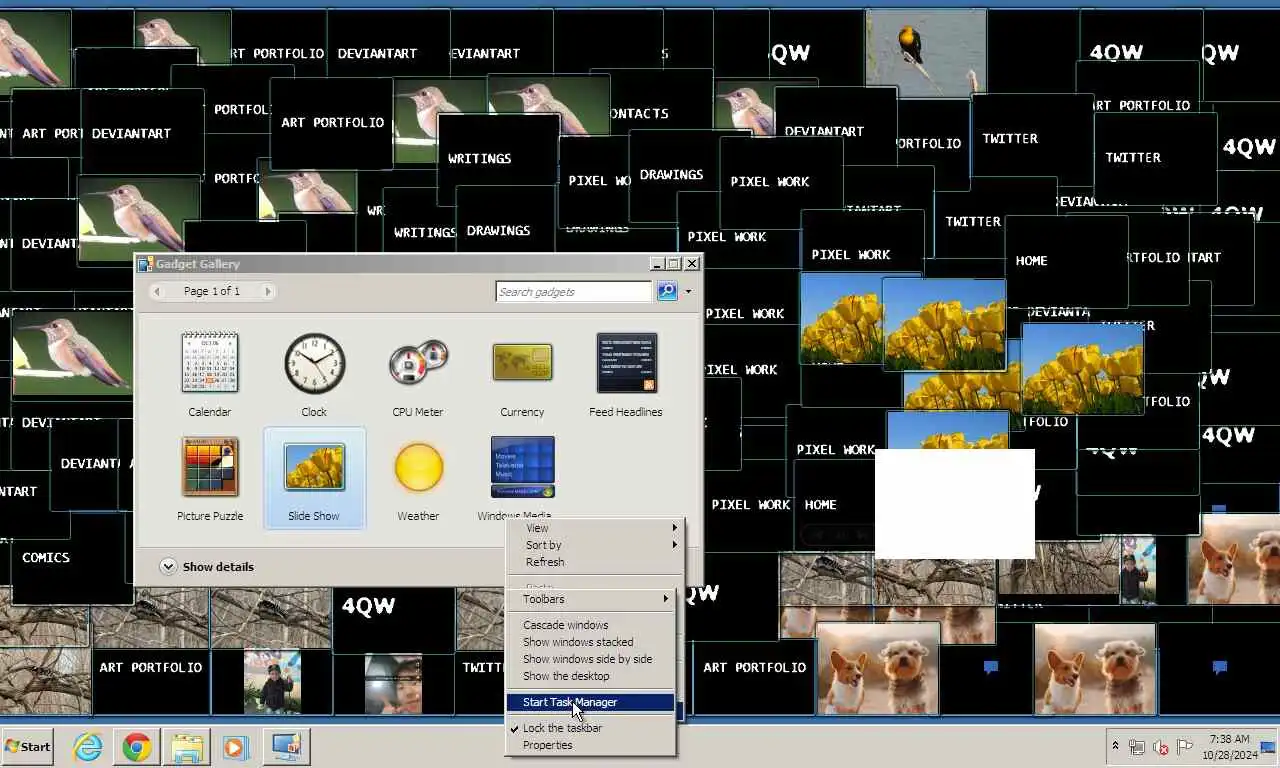Choose Show windows side by side
Viewport: 1280px width, 768px height.
pos(591,659)
